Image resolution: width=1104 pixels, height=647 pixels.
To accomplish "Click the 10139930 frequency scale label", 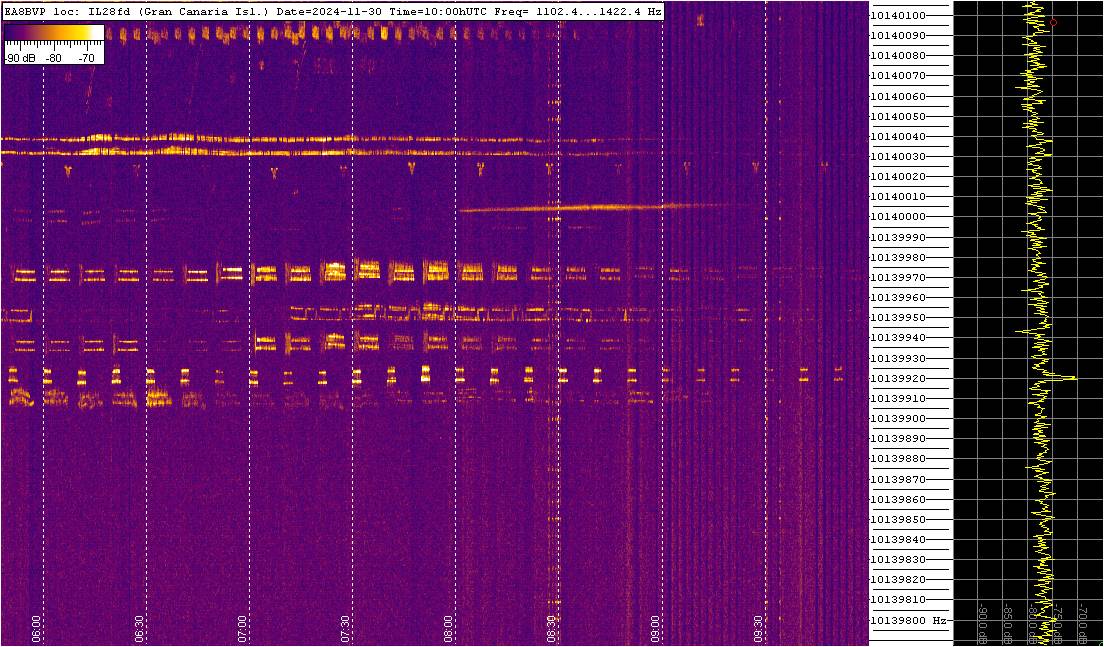I will point(898,358).
